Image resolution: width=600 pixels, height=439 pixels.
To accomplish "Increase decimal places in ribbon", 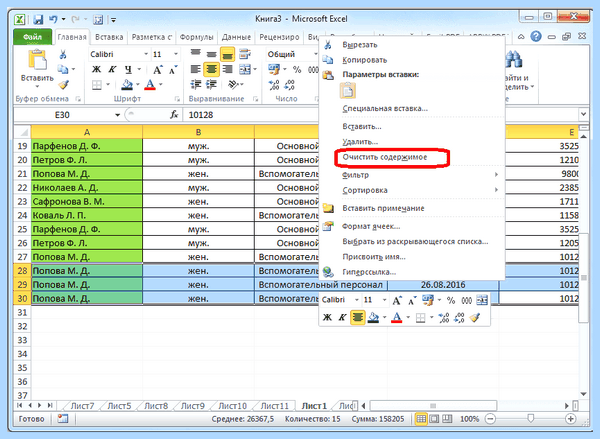I will tap(274, 85).
